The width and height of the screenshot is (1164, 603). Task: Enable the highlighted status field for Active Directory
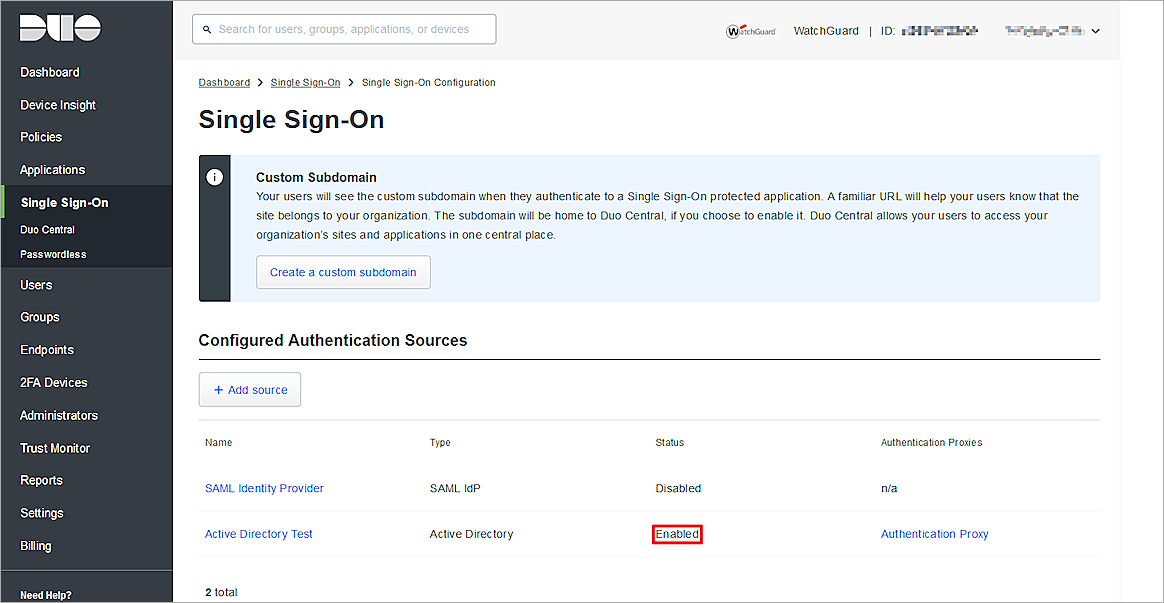pyautogui.click(x=677, y=534)
